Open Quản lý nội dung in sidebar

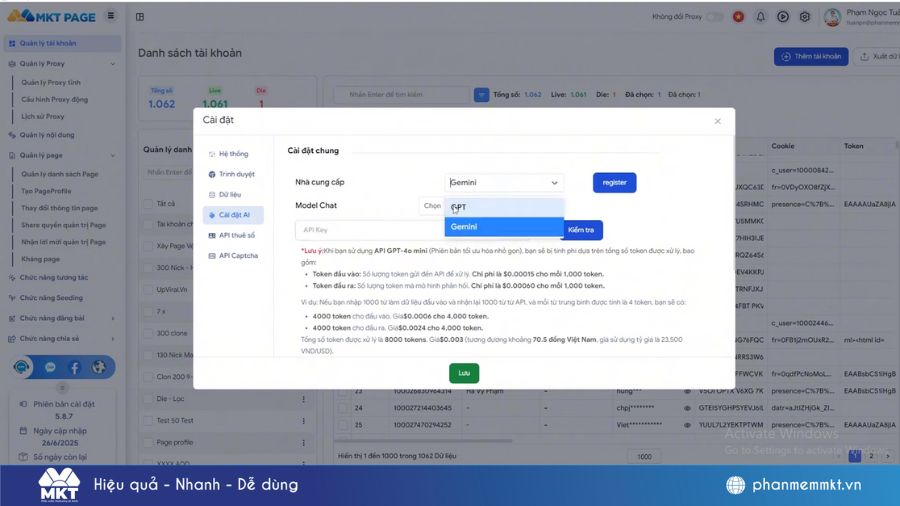[47, 135]
